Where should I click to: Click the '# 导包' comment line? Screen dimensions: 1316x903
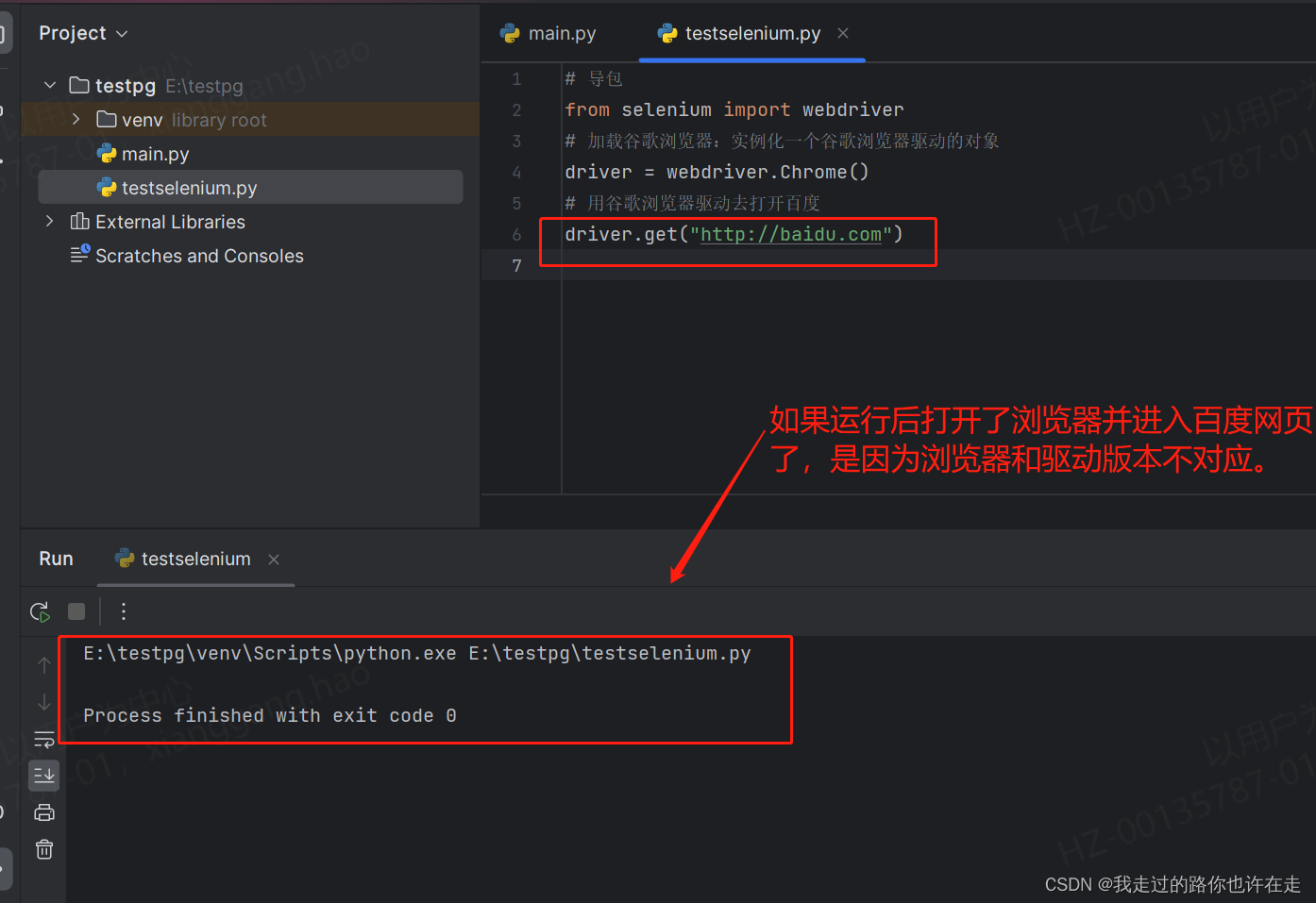tap(594, 78)
